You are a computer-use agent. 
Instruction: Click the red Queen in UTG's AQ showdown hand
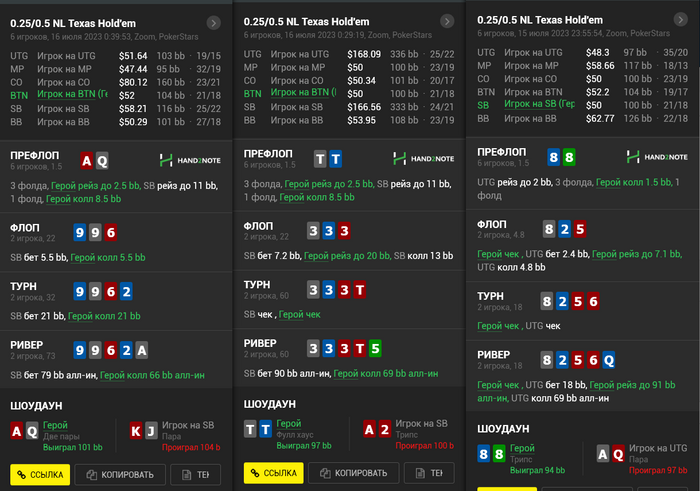(618, 454)
